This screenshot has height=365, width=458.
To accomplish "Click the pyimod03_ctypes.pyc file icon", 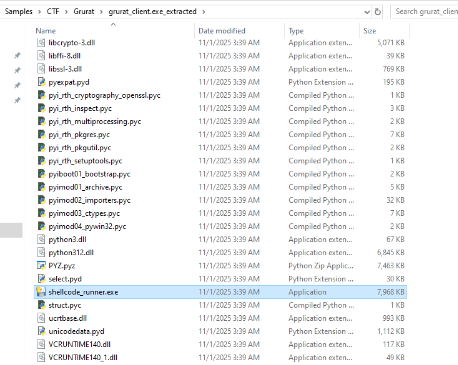I will [x=41, y=213].
